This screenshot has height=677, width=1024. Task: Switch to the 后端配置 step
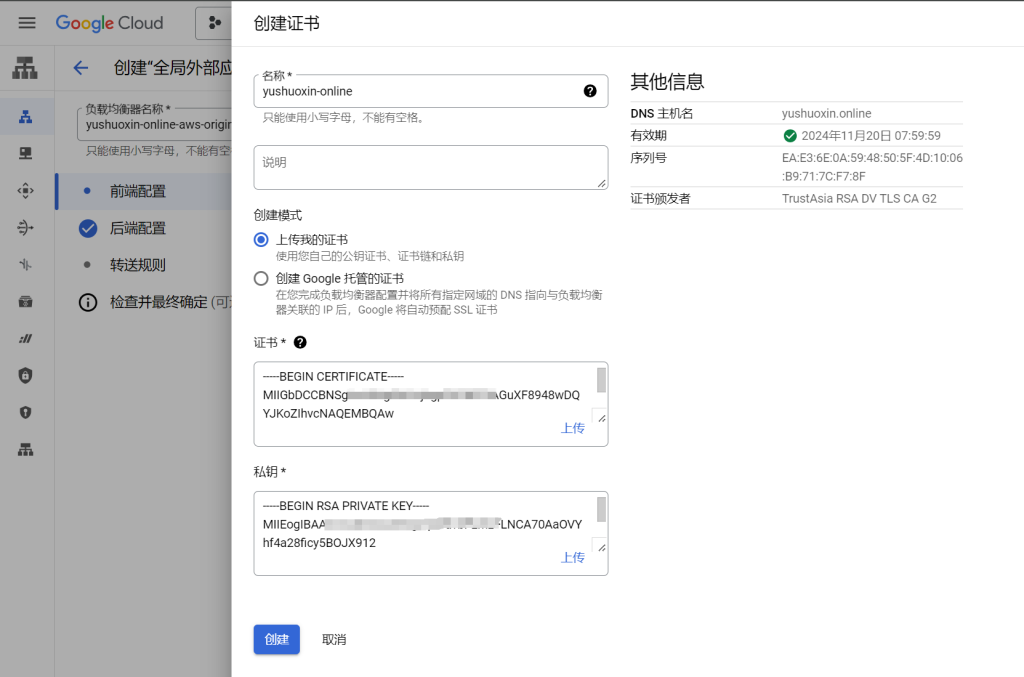point(138,228)
